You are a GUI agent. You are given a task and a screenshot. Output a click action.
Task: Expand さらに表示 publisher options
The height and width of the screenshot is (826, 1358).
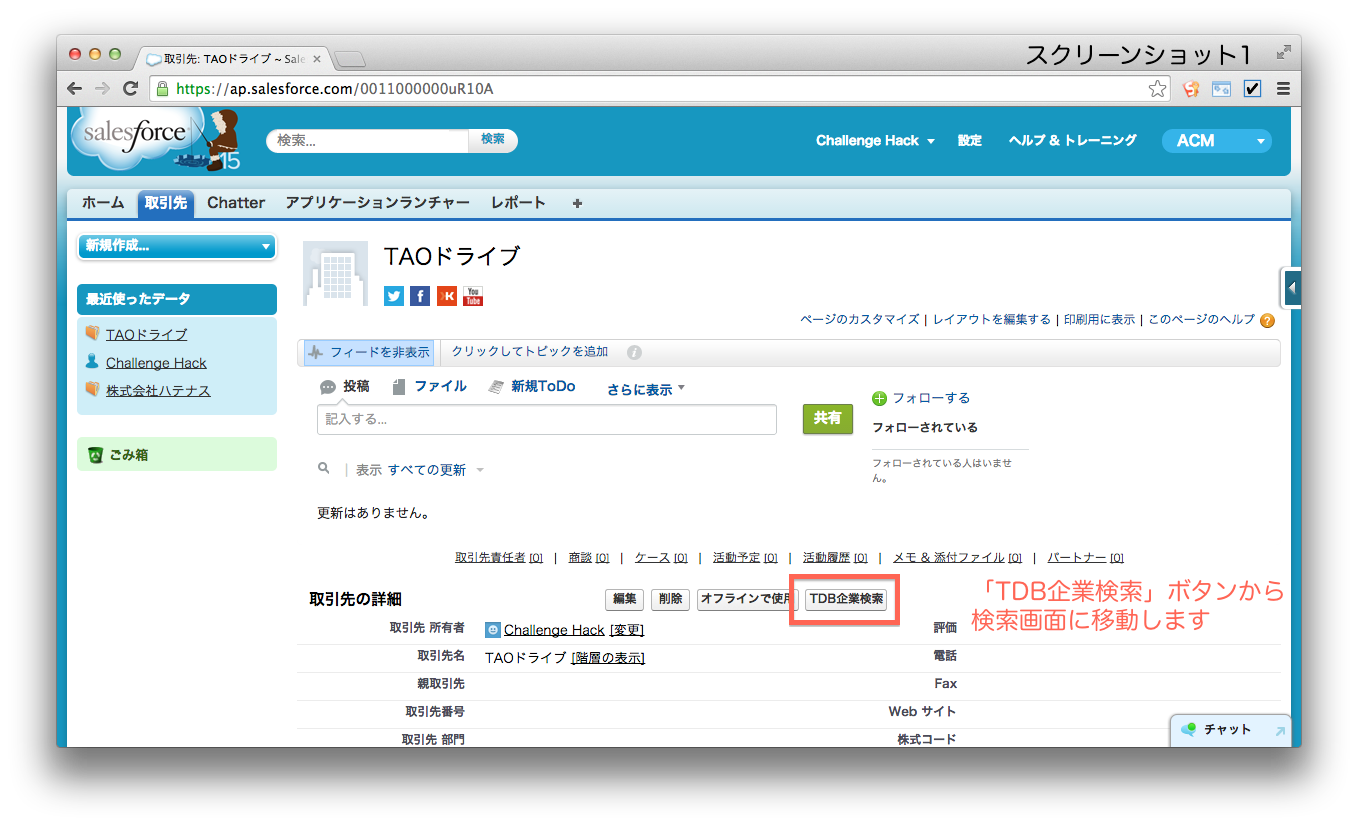click(x=646, y=389)
